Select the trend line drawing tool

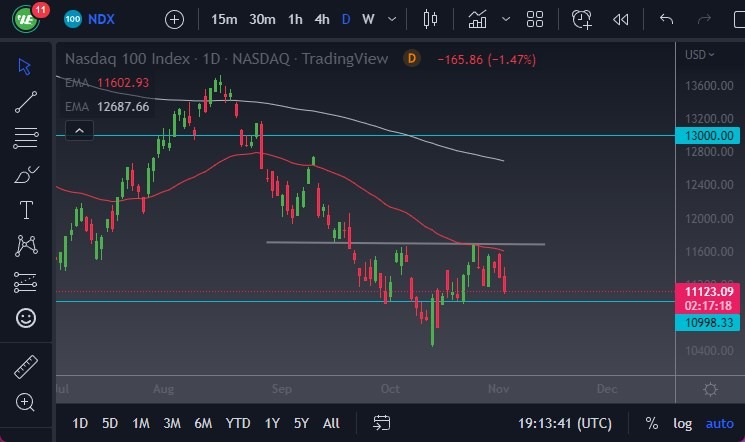click(26, 102)
